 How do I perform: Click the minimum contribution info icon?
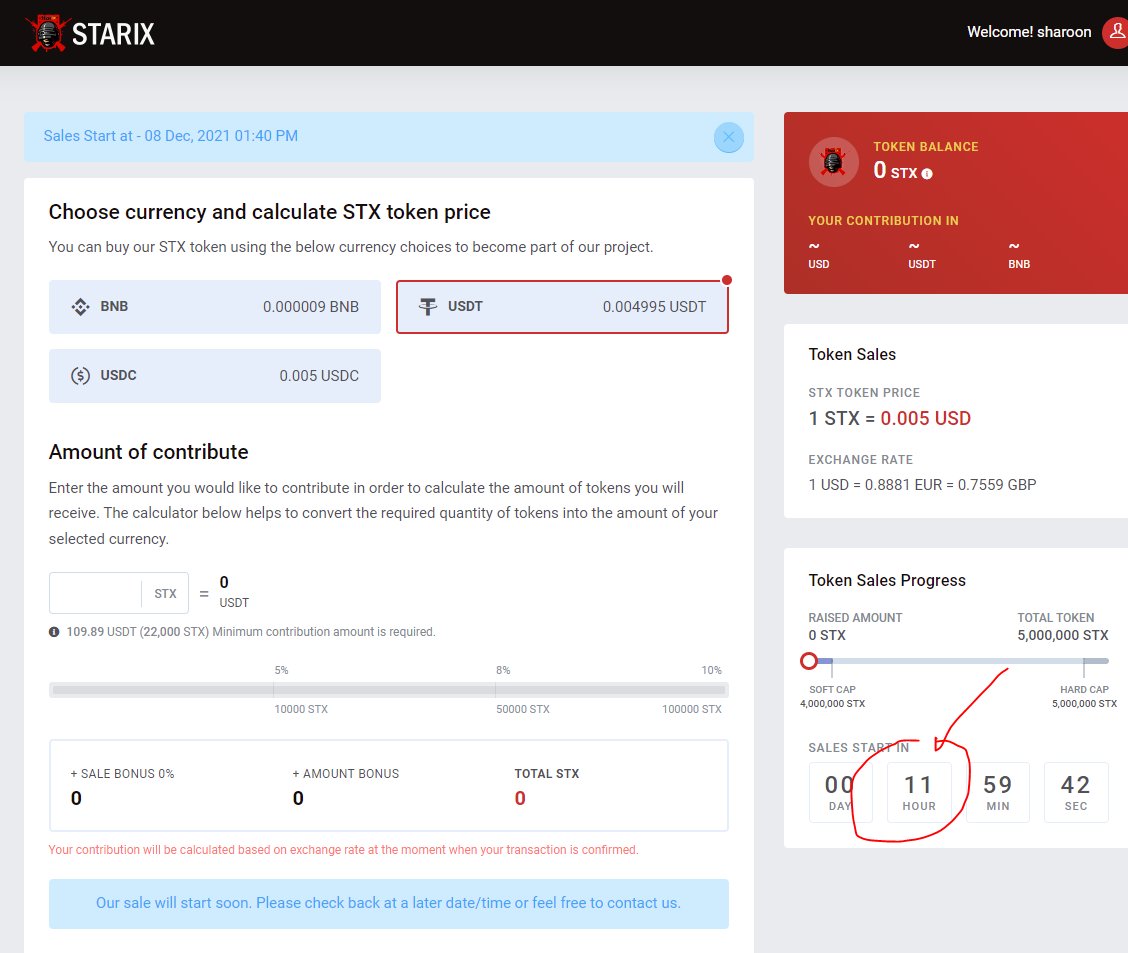[54, 632]
